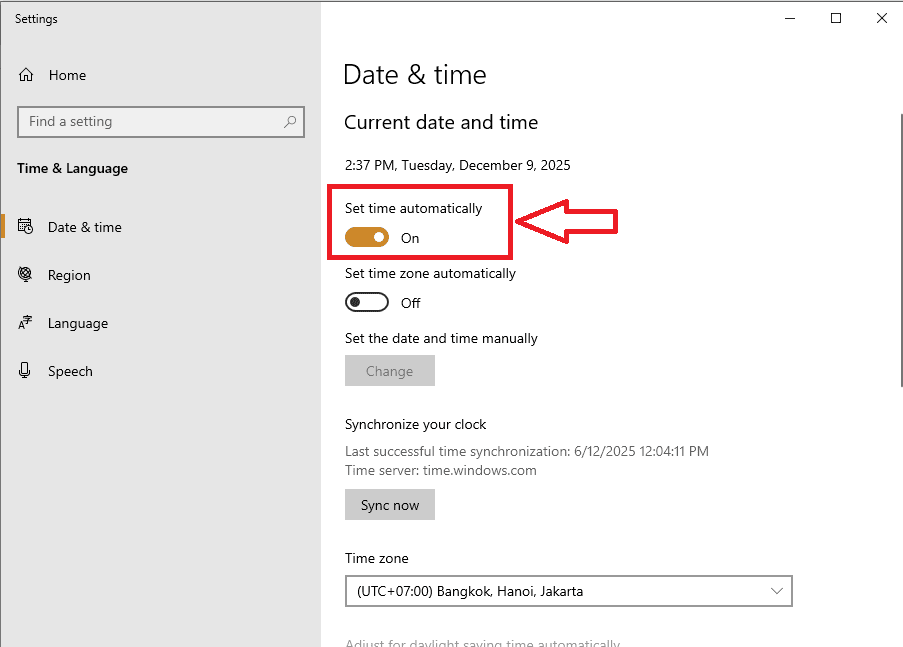This screenshot has width=903, height=647.
Task: Enable Set time zone automatically
Action: click(367, 302)
